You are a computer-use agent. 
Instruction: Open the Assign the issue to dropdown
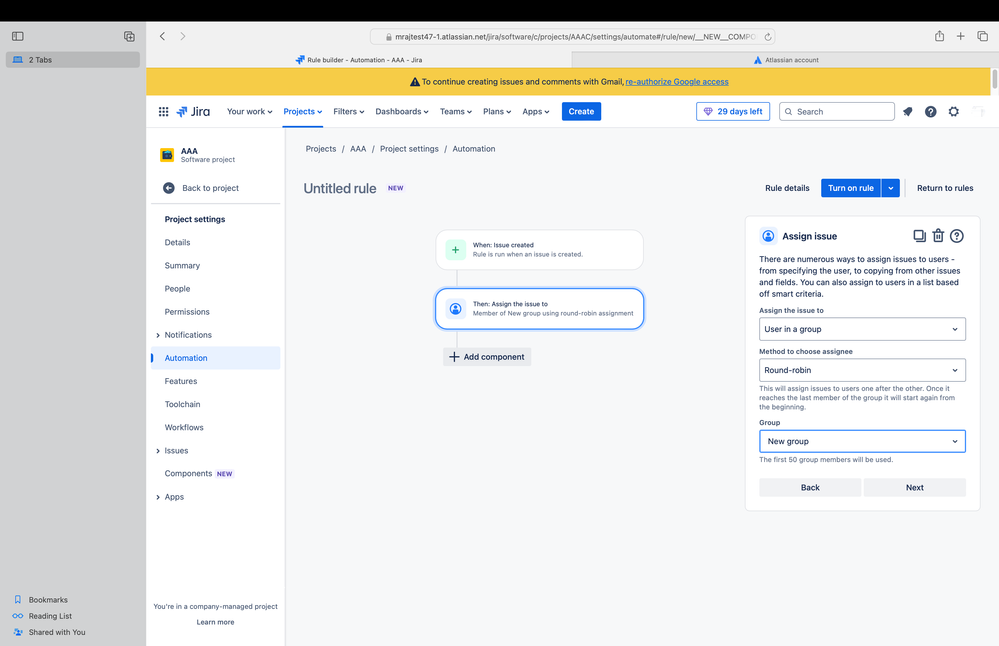[x=862, y=329]
